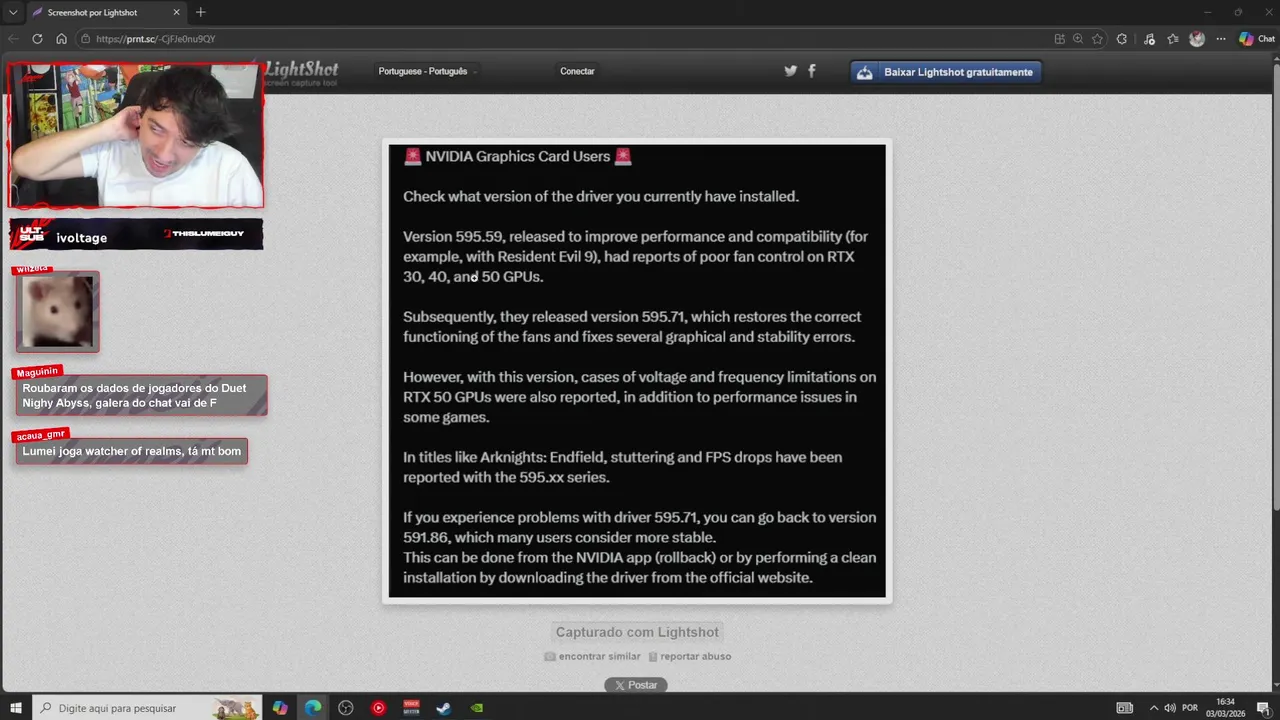
Task: Open Copilot app in taskbar
Action: point(280,708)
